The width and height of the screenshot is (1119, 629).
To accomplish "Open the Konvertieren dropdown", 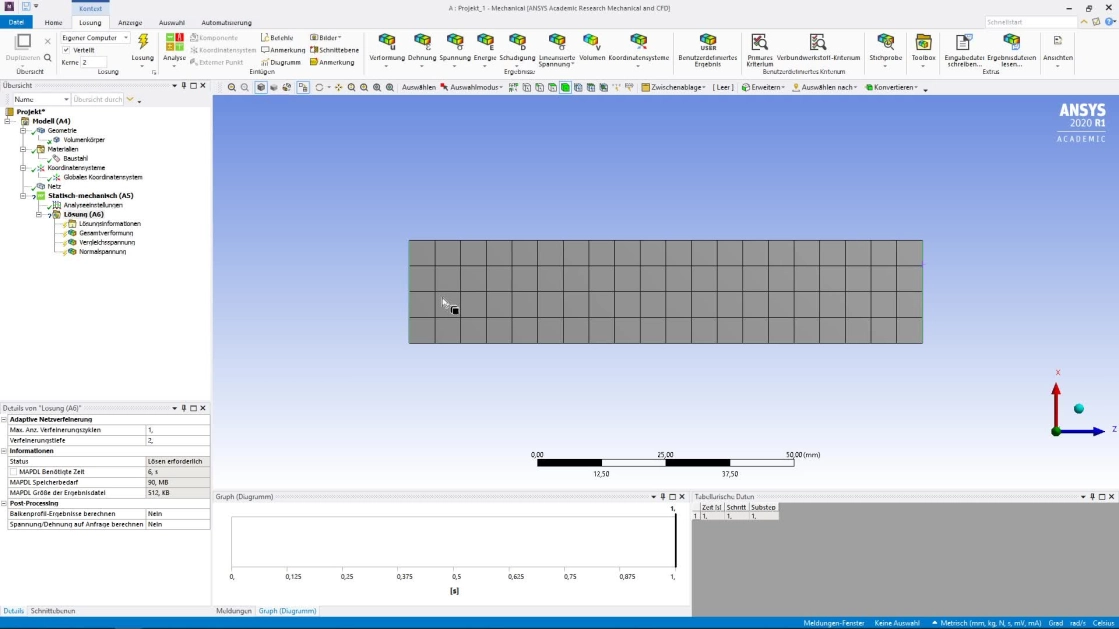I will coord(891,87).
